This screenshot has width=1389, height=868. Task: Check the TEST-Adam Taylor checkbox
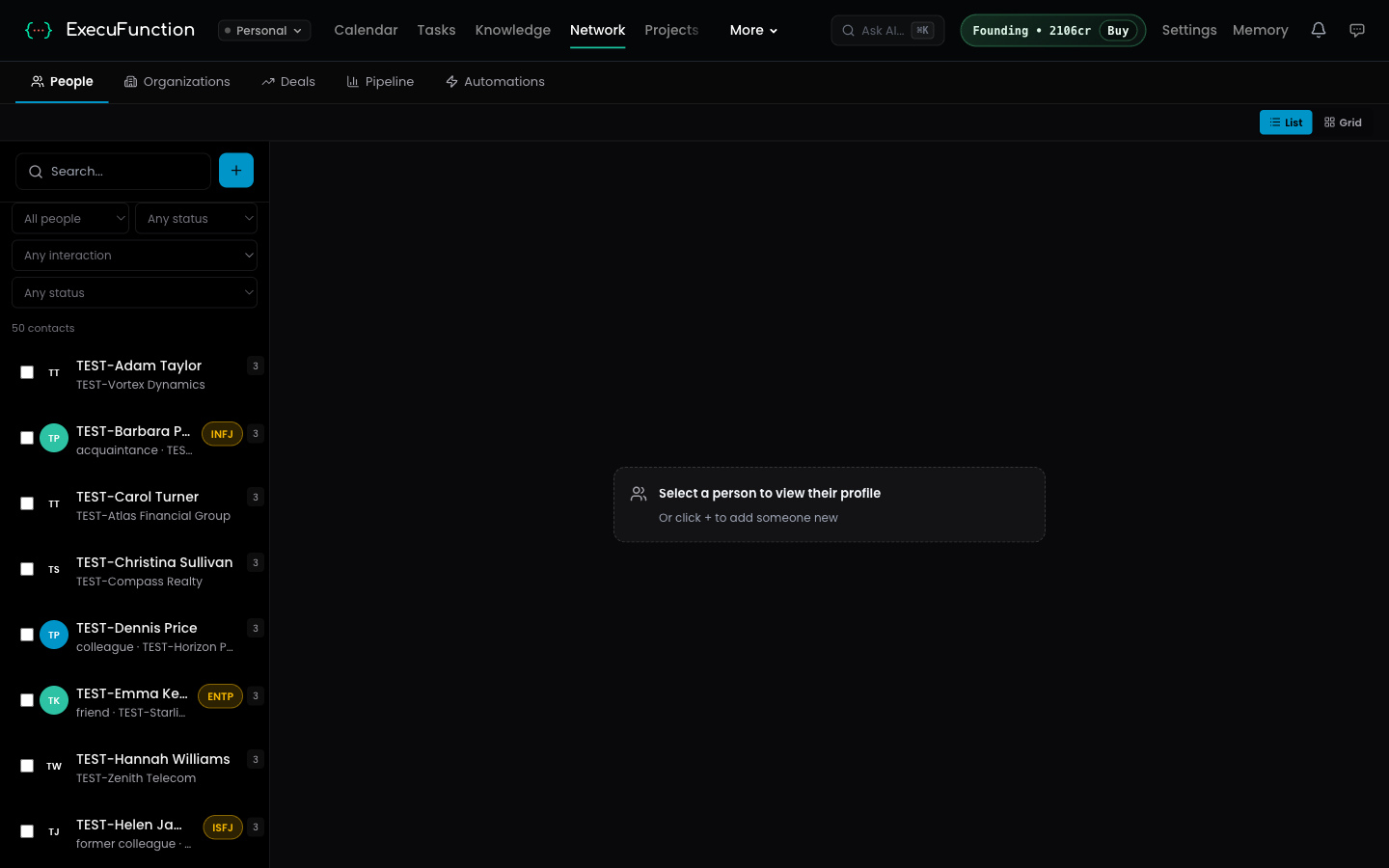coord(27,372)
